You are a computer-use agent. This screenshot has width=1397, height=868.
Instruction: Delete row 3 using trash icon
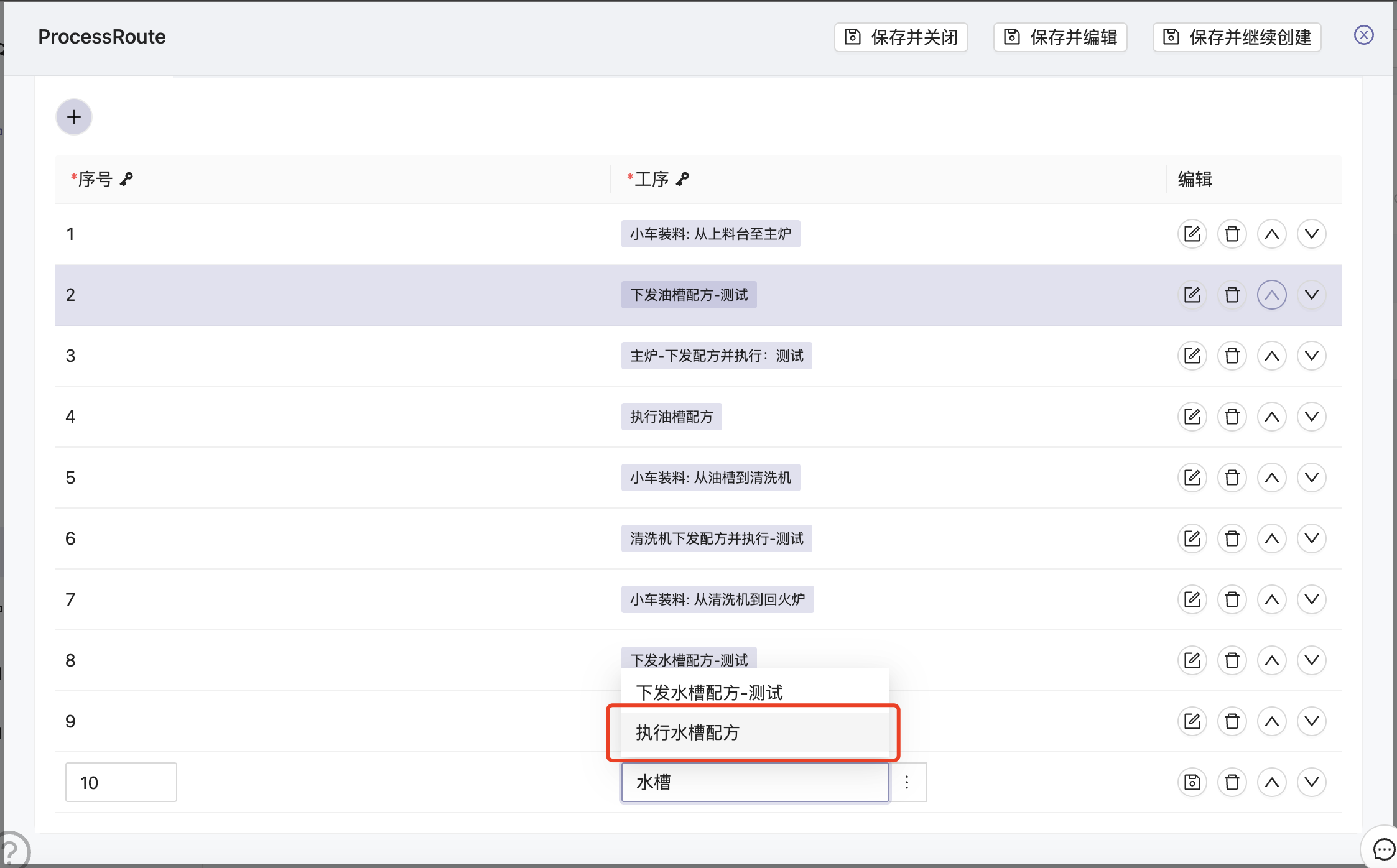pos(1232,356)
